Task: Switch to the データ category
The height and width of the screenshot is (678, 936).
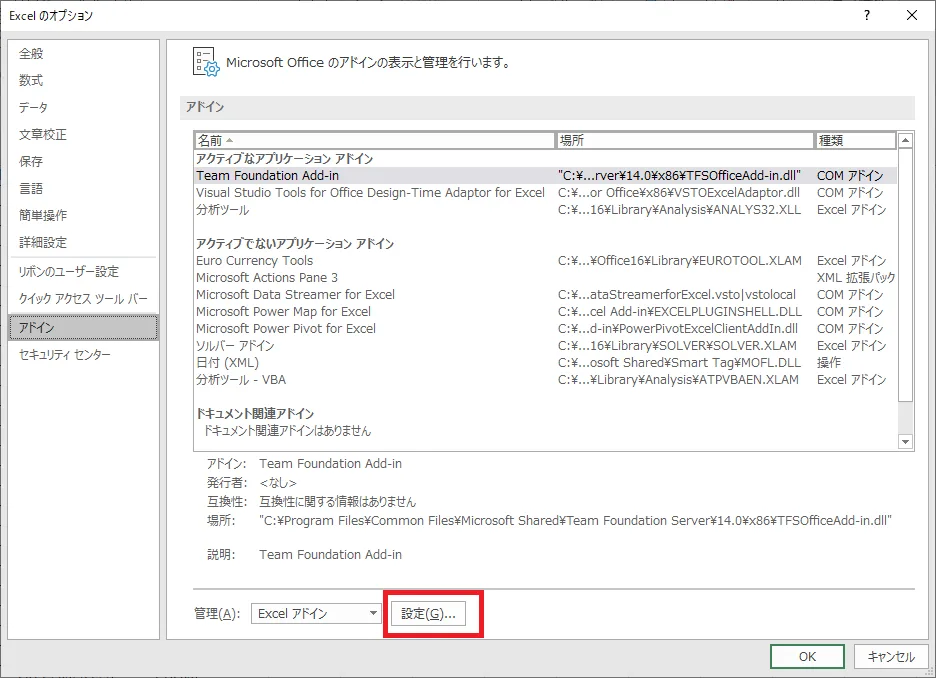Action: coord(34,107)
